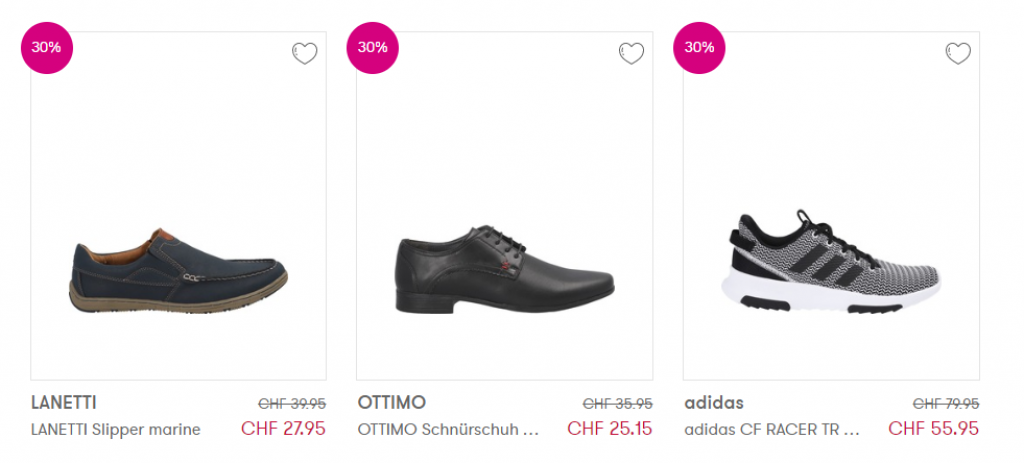1024x463 pixels.
Task: Click the OTTIMO 30% discount badge
Action: click(373, 47)
